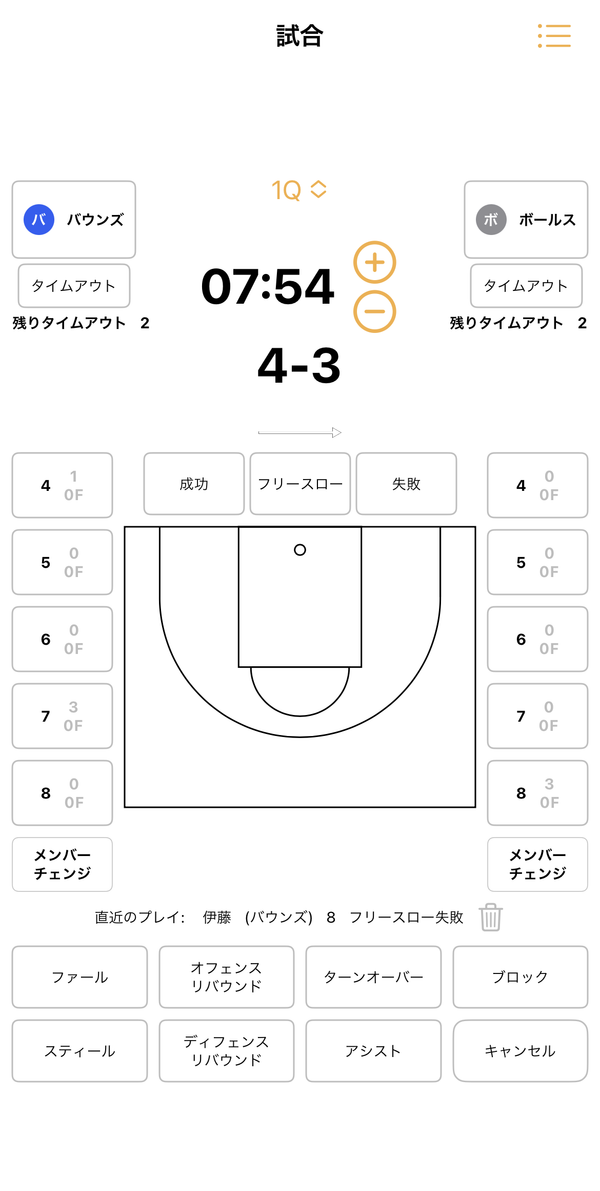600x1191 pixels.
Task: Select Bounds player number 4
Action: [62, 485]
